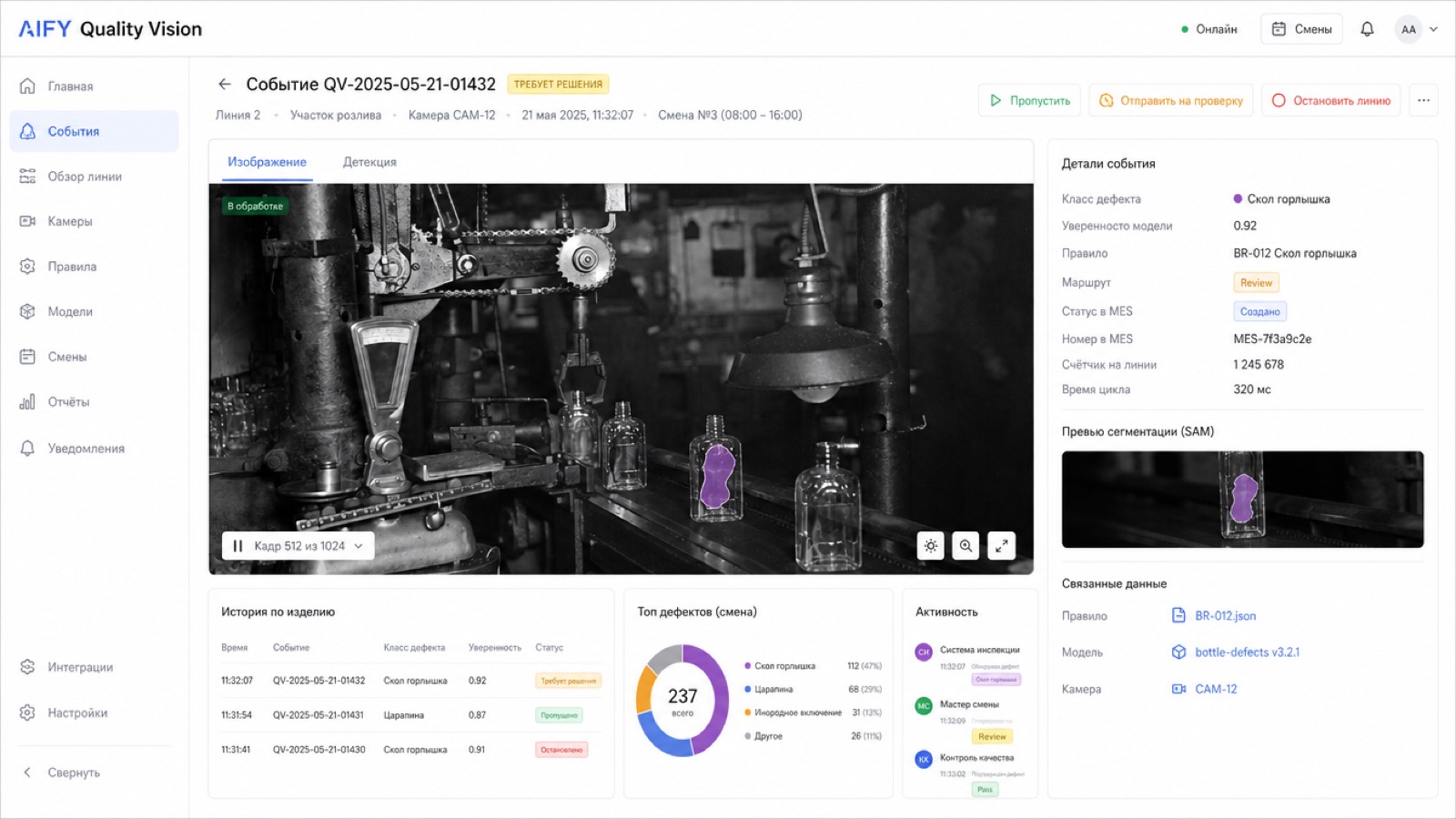This screenshot has width=1456, height=819.
Task: Click history row QV-2025-05-21-01430
Action: coord(411,750)
